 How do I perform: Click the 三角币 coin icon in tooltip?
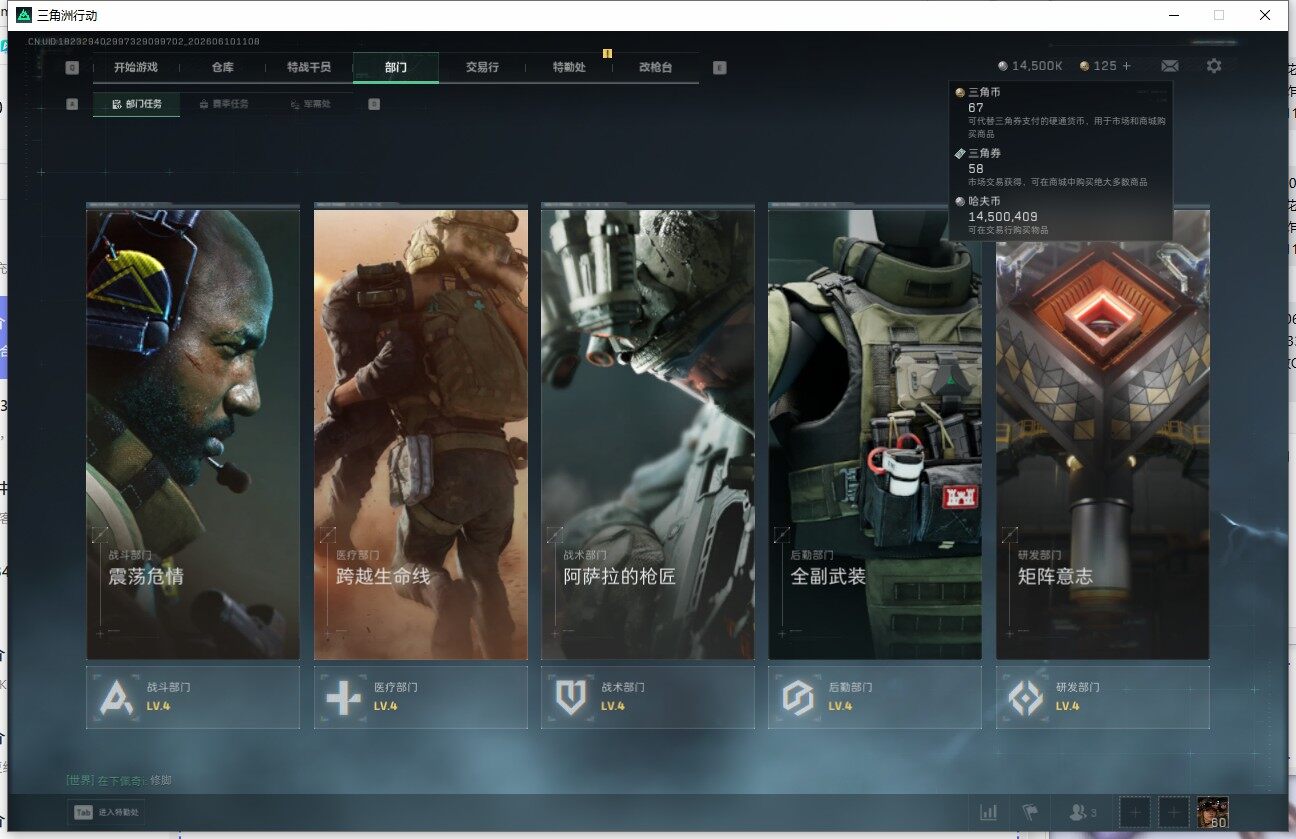[960, 92]
